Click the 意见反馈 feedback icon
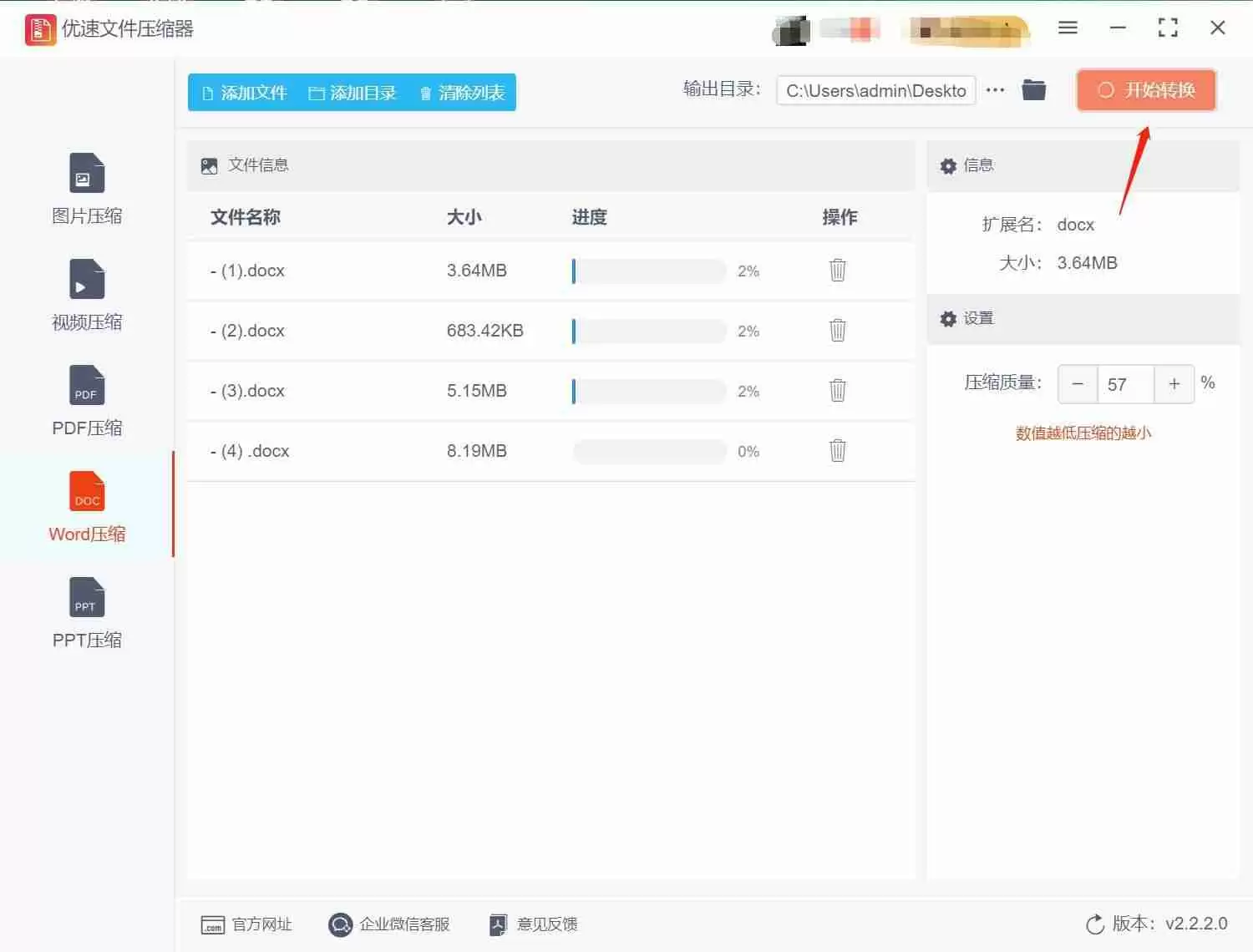This screenshot has width=1253, height=952. tap(499, 924)
